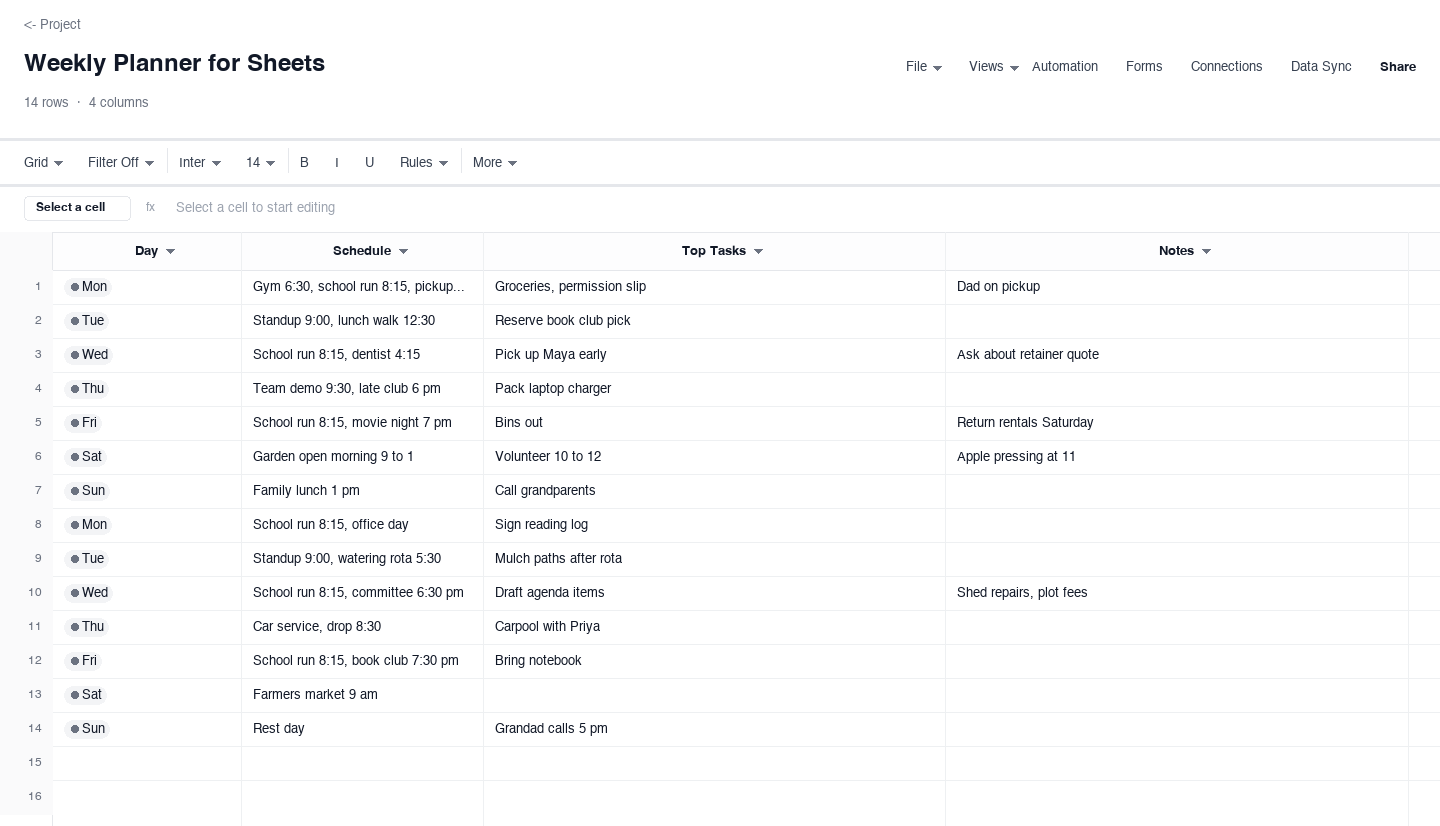Image resolution: width=1440 pixels, height=826 pixels.
Task: Toggle underline formatting with U
Action: 369,162
